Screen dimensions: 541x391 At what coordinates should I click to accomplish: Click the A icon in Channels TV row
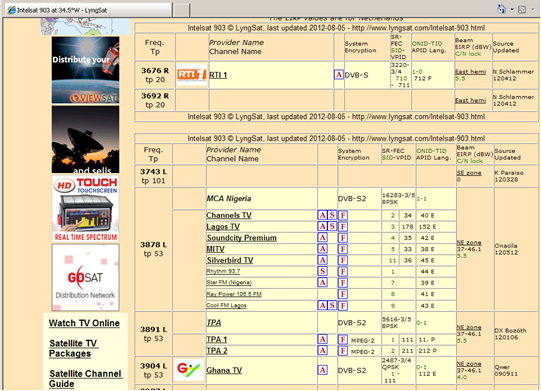tap(322, 215)
